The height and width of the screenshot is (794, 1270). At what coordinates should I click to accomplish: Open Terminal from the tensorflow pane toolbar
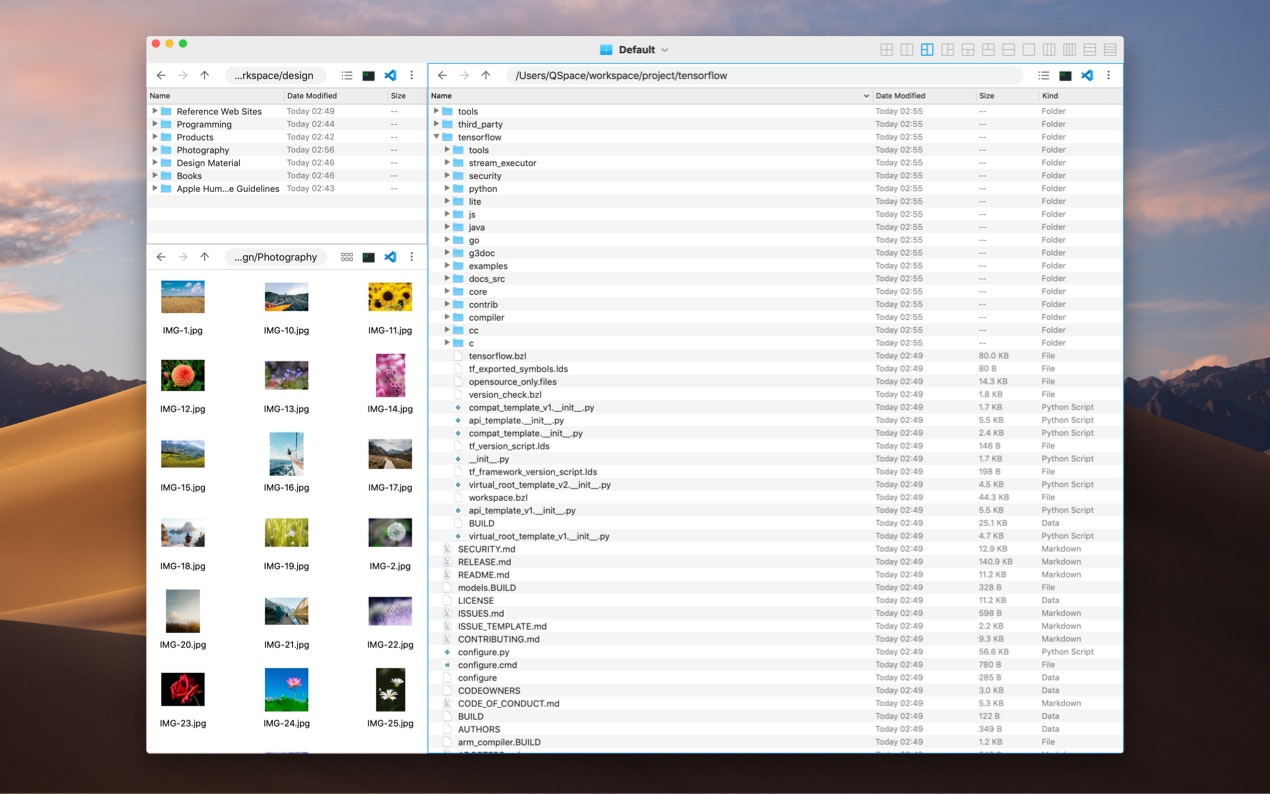pos(1065,75)
